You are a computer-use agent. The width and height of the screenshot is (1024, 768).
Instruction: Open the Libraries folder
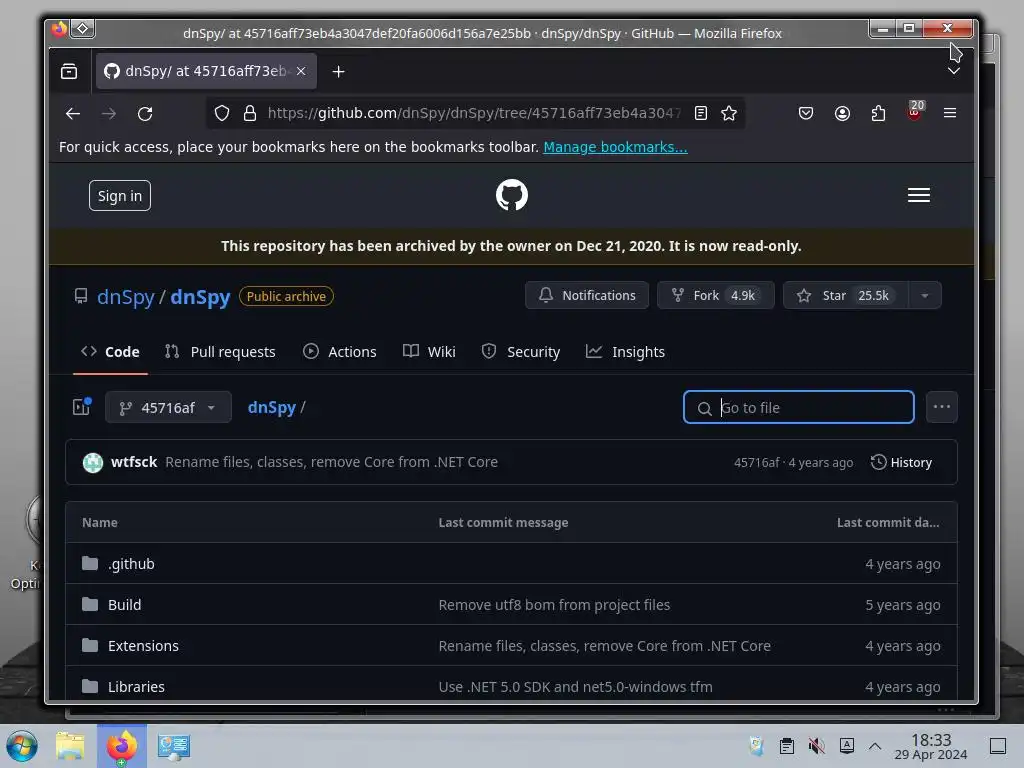[x=136, y=687]
